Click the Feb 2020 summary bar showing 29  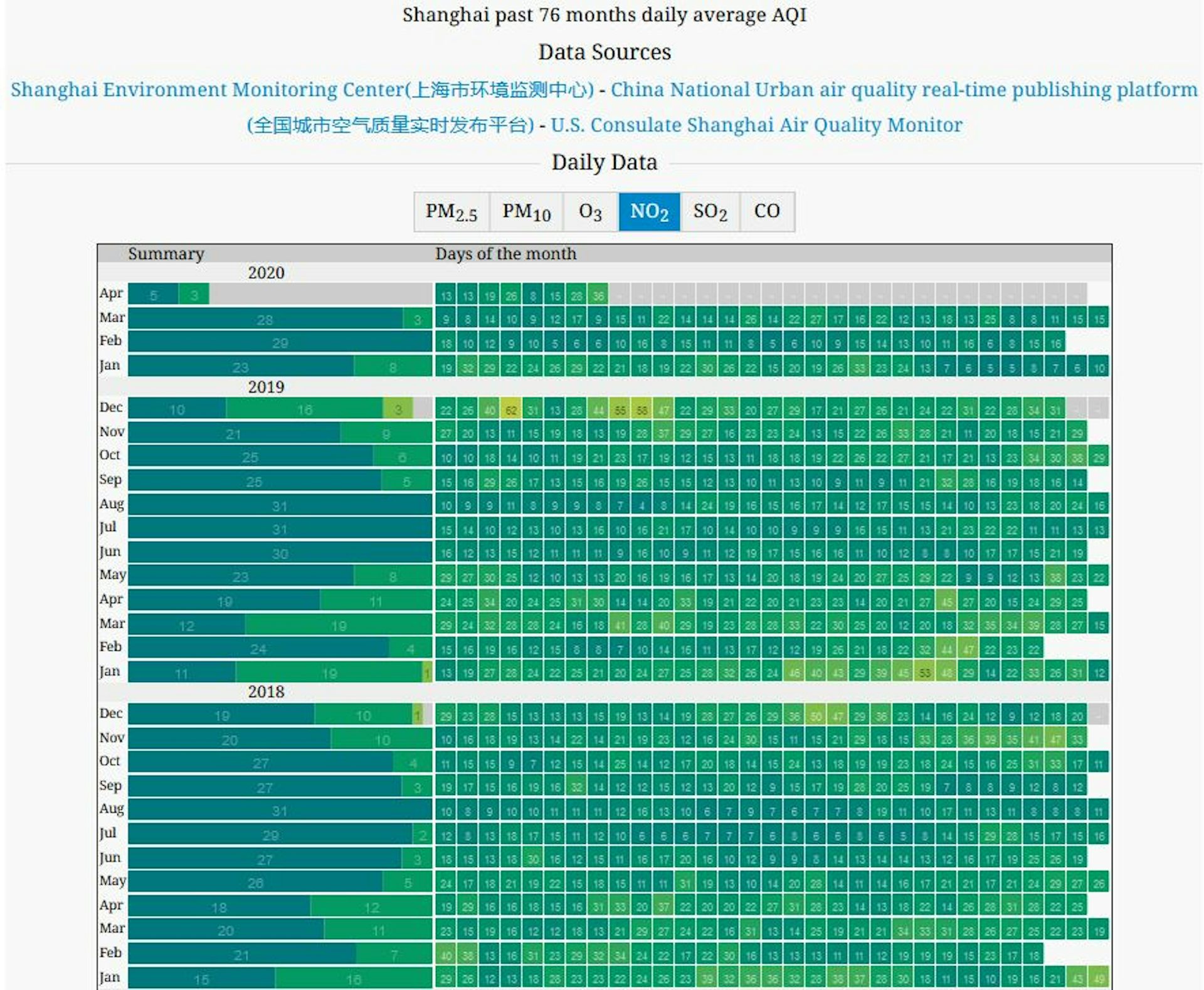coord(280,343)
